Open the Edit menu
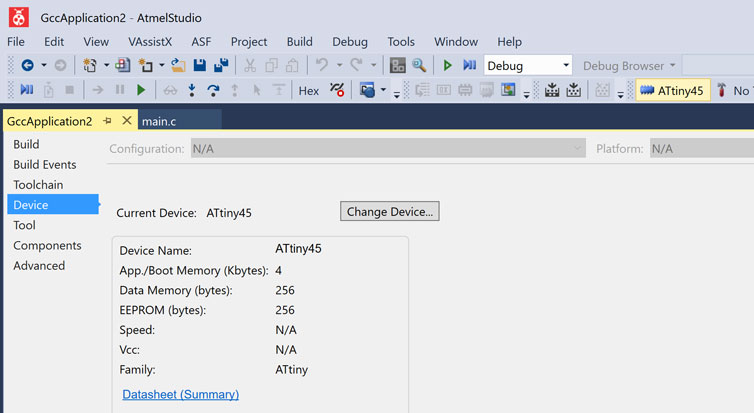The height and width of the screenshot is (413, 754). point(54,42)
